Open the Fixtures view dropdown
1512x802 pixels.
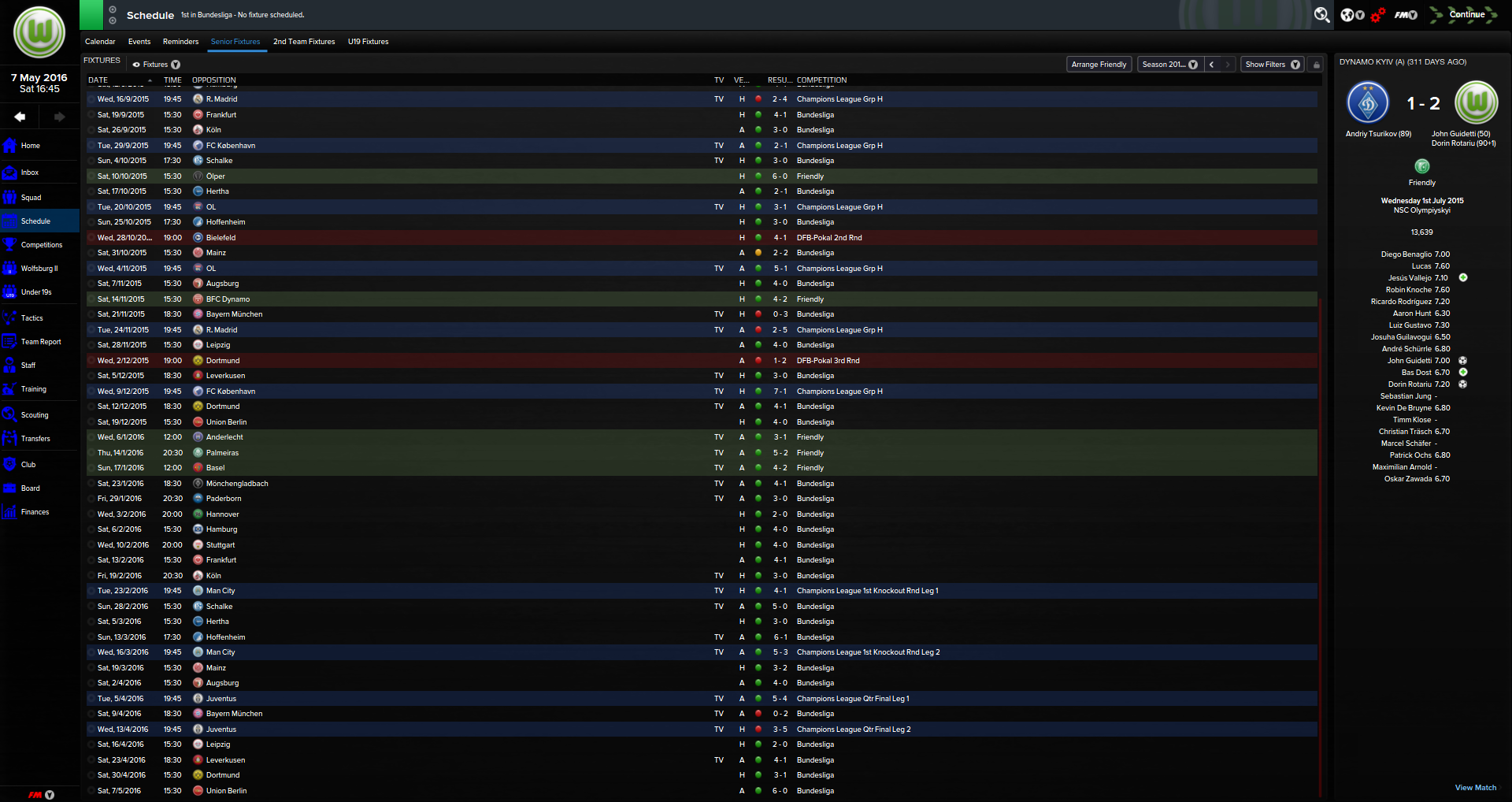[x=156, y=65]
